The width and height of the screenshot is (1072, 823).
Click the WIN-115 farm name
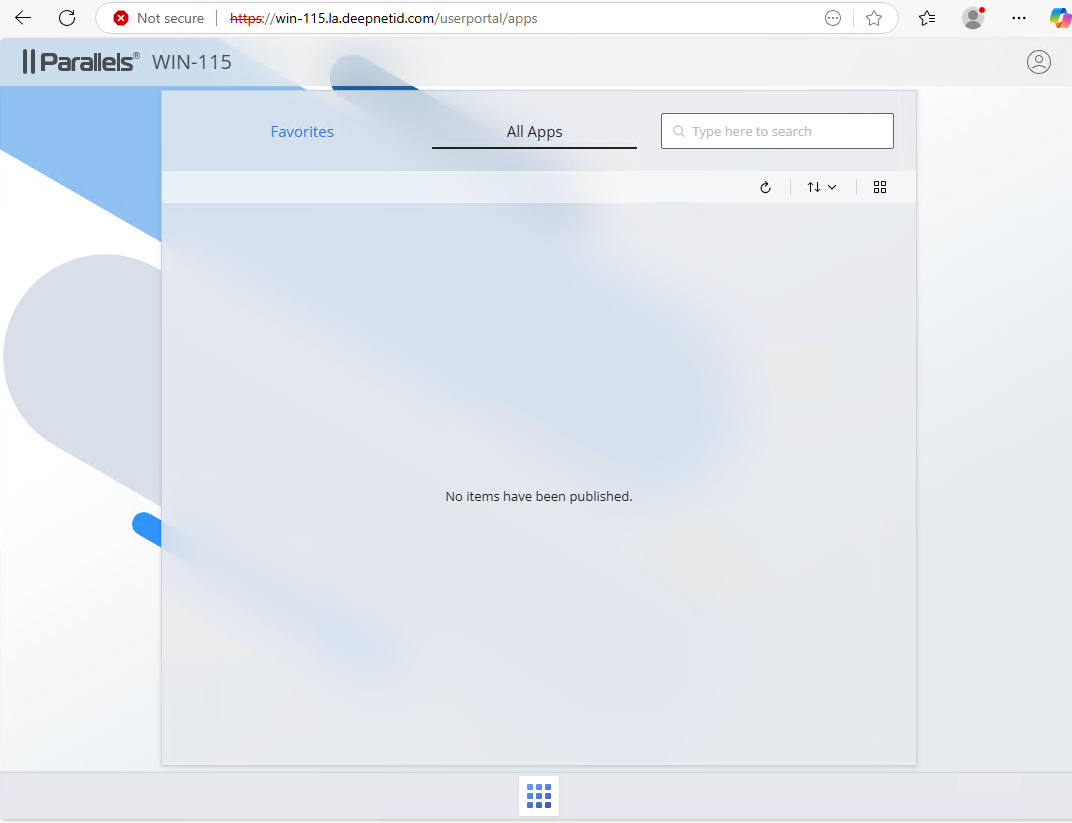(192, 62)
